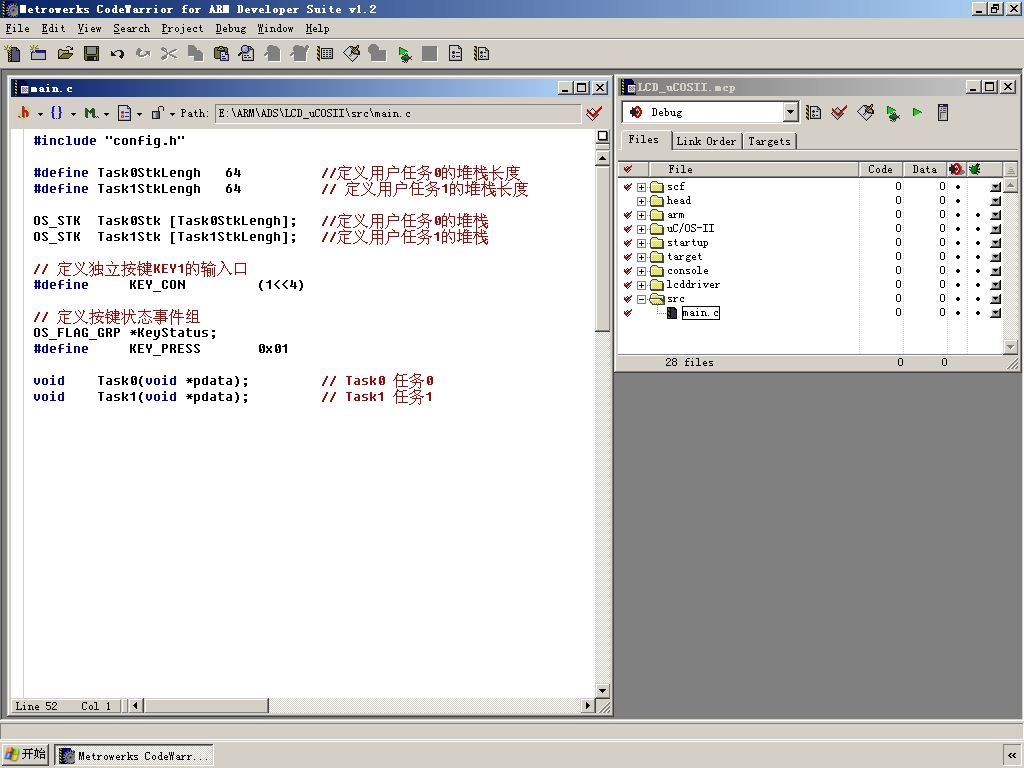Click the Redo arrow icon

143,54
